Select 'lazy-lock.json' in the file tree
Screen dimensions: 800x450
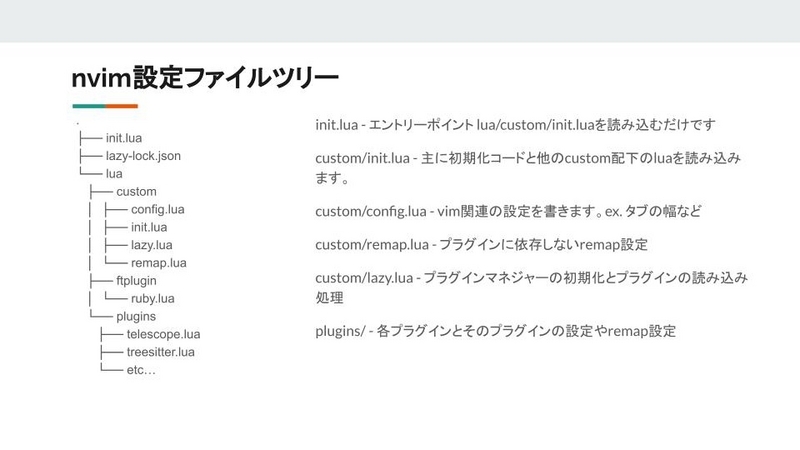[143, 156]
